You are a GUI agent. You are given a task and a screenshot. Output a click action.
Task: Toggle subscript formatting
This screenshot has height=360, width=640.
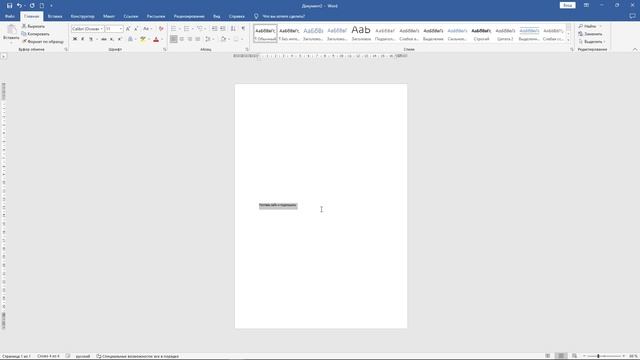111,39
